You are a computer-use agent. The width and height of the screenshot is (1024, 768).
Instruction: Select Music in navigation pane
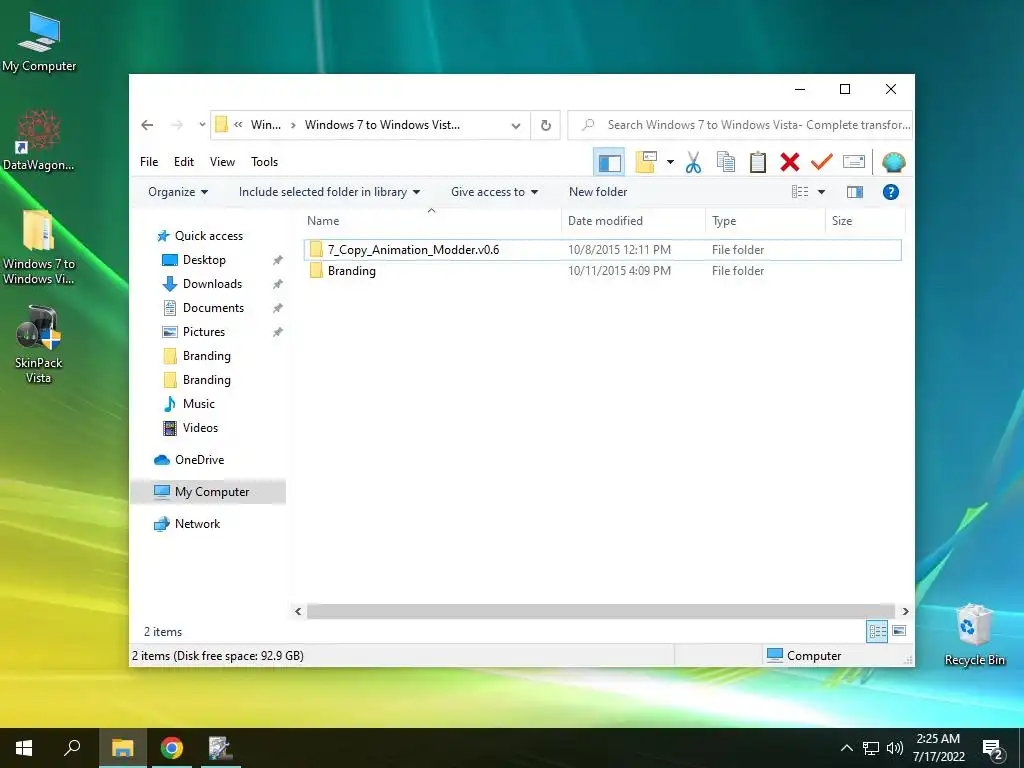click(x=199, y=404)
